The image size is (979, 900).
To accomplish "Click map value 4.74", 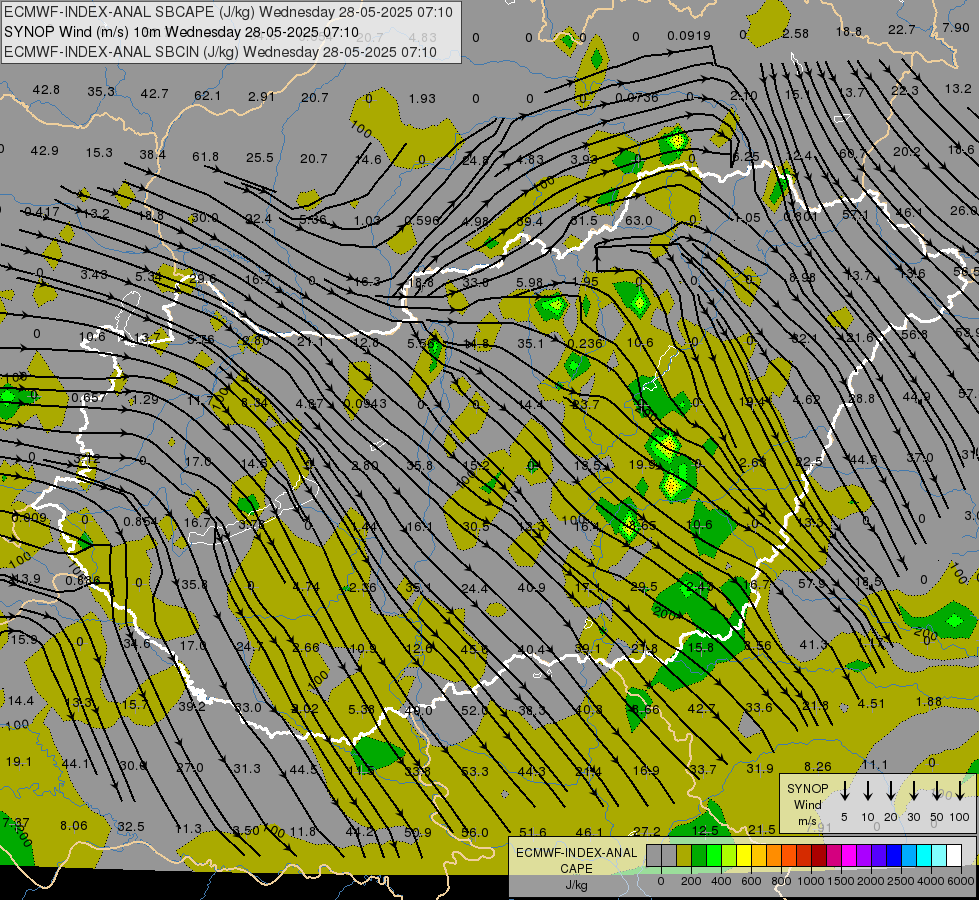I will 306,587.
